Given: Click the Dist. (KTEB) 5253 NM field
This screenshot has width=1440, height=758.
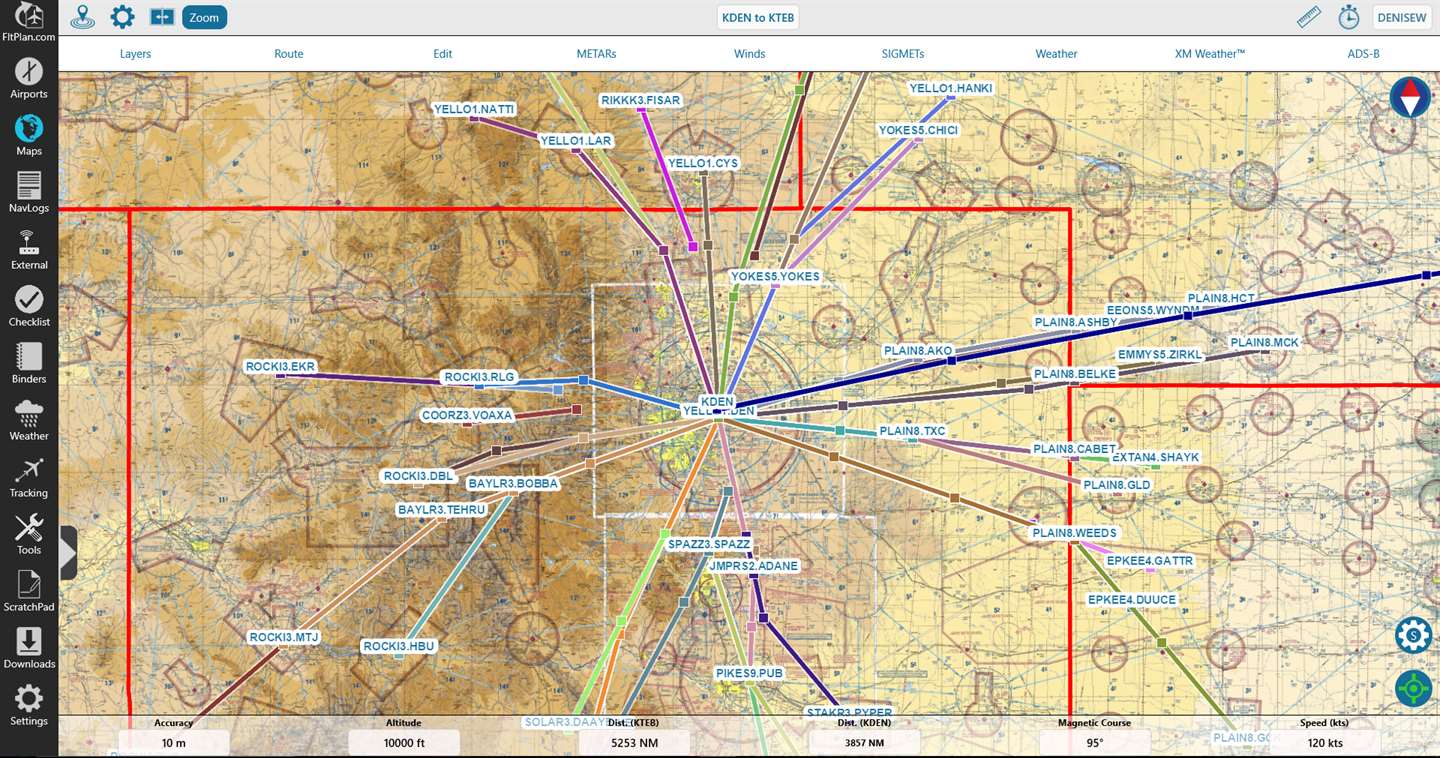Looking at the screenshot, I should tap(634, 742).
